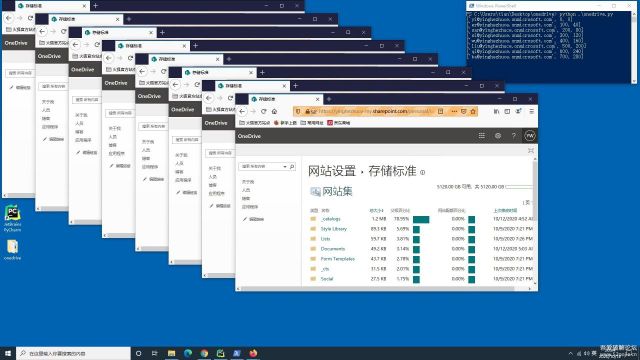Click the Windows taskbar search box
The width and height of the screenshot is (640, 360).
coord(73,353)
